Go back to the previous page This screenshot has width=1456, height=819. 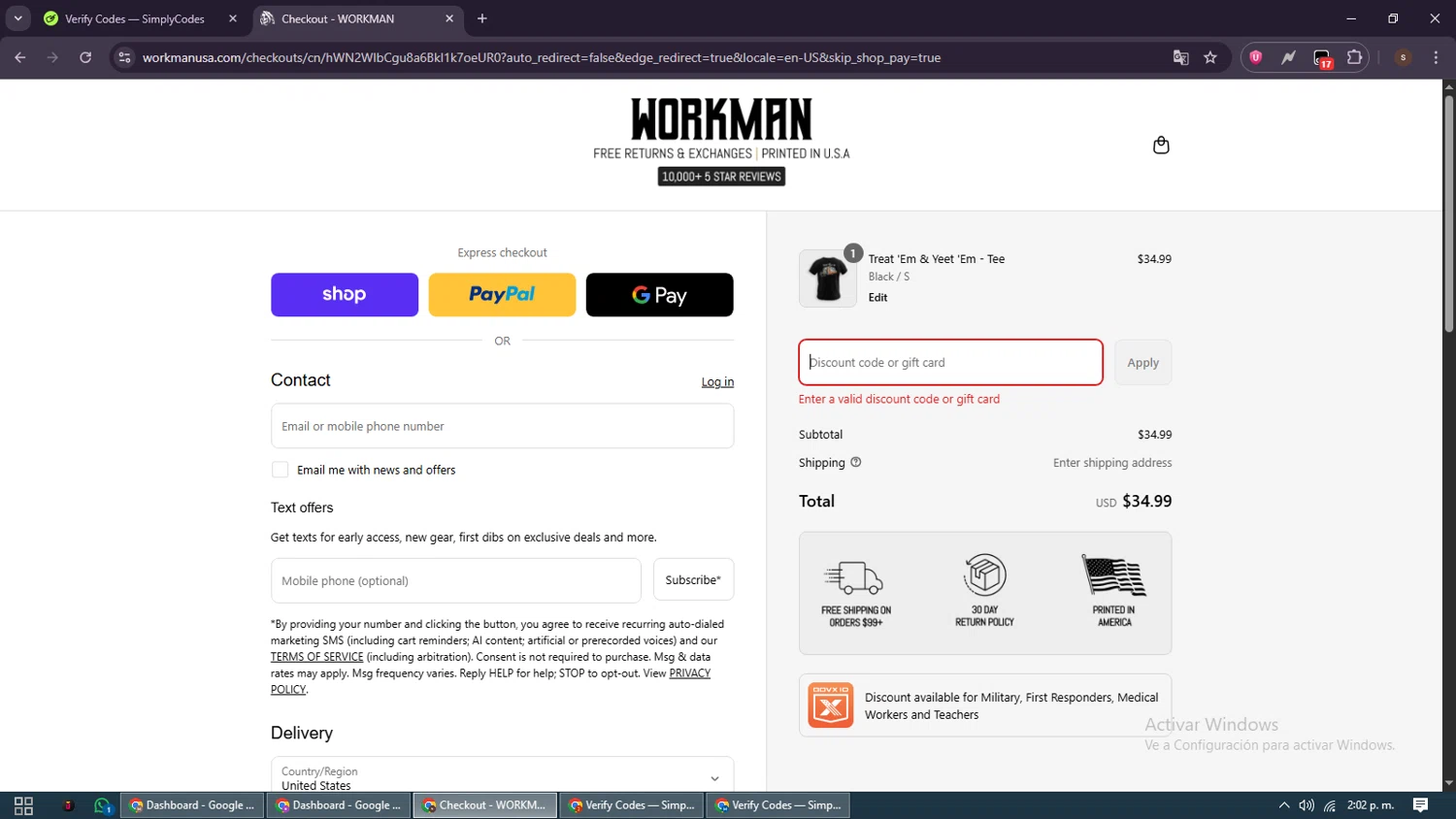point(20,57)
